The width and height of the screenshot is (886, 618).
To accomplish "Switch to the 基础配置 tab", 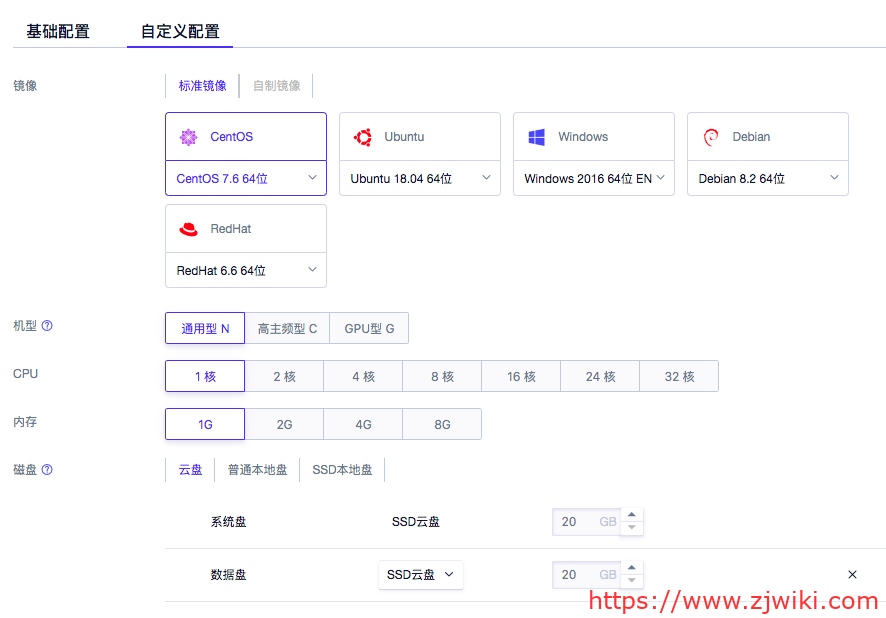I will point(57,31).
